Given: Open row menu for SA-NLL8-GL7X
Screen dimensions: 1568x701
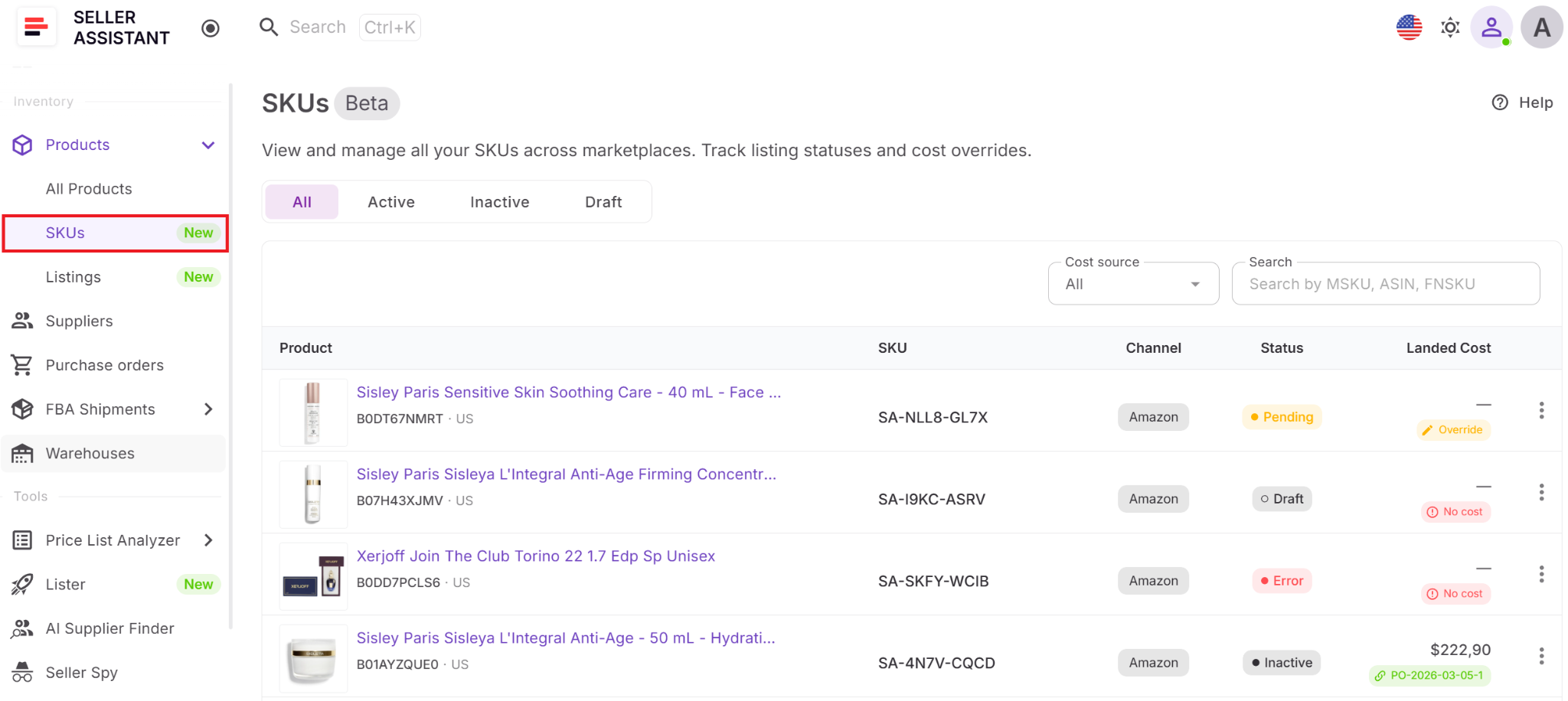Looking at the screenshot, I should (x=1541, y=410).
